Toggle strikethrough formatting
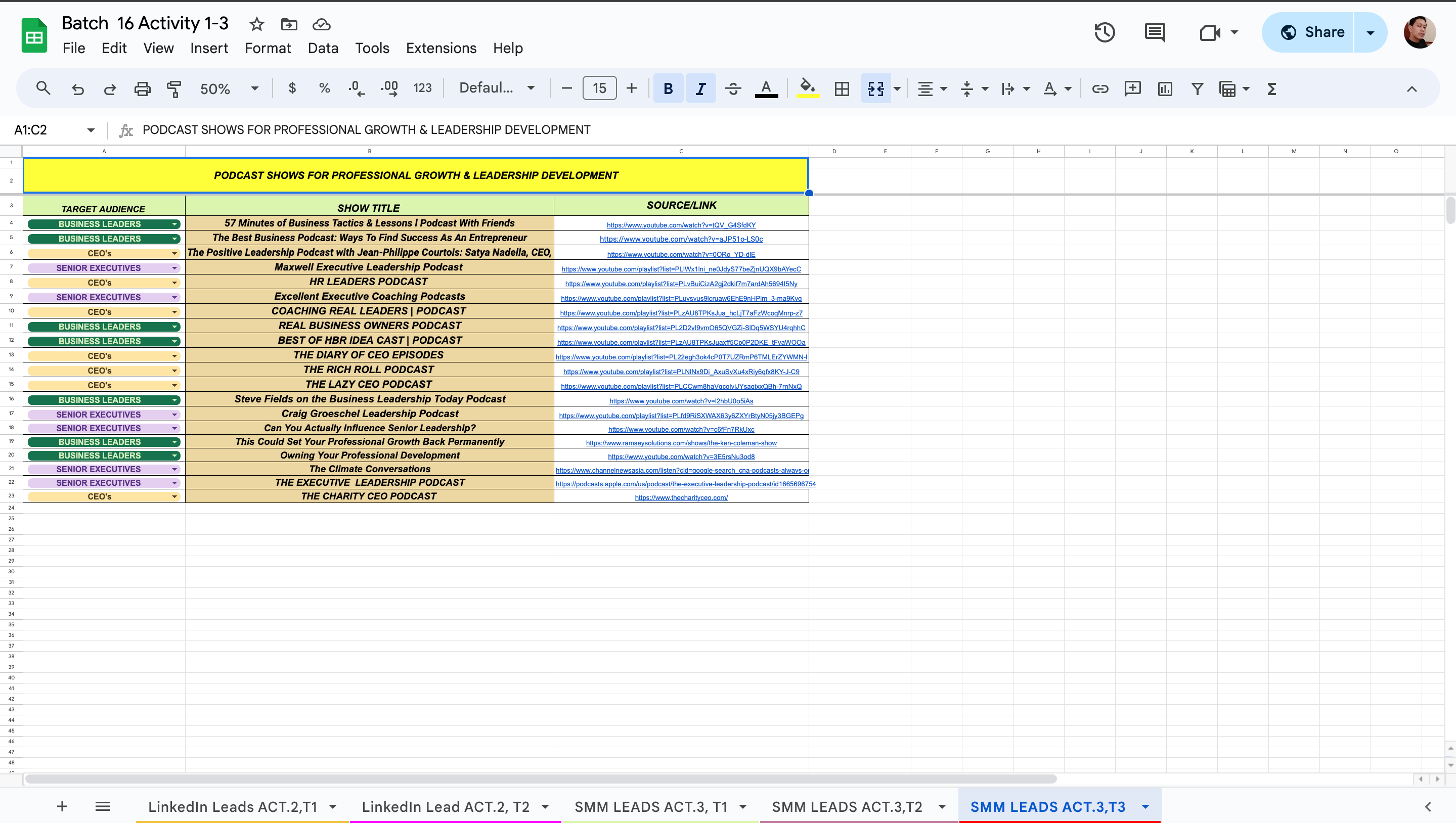The width and height of the screenshot is (1456, 823). [733, 89]
